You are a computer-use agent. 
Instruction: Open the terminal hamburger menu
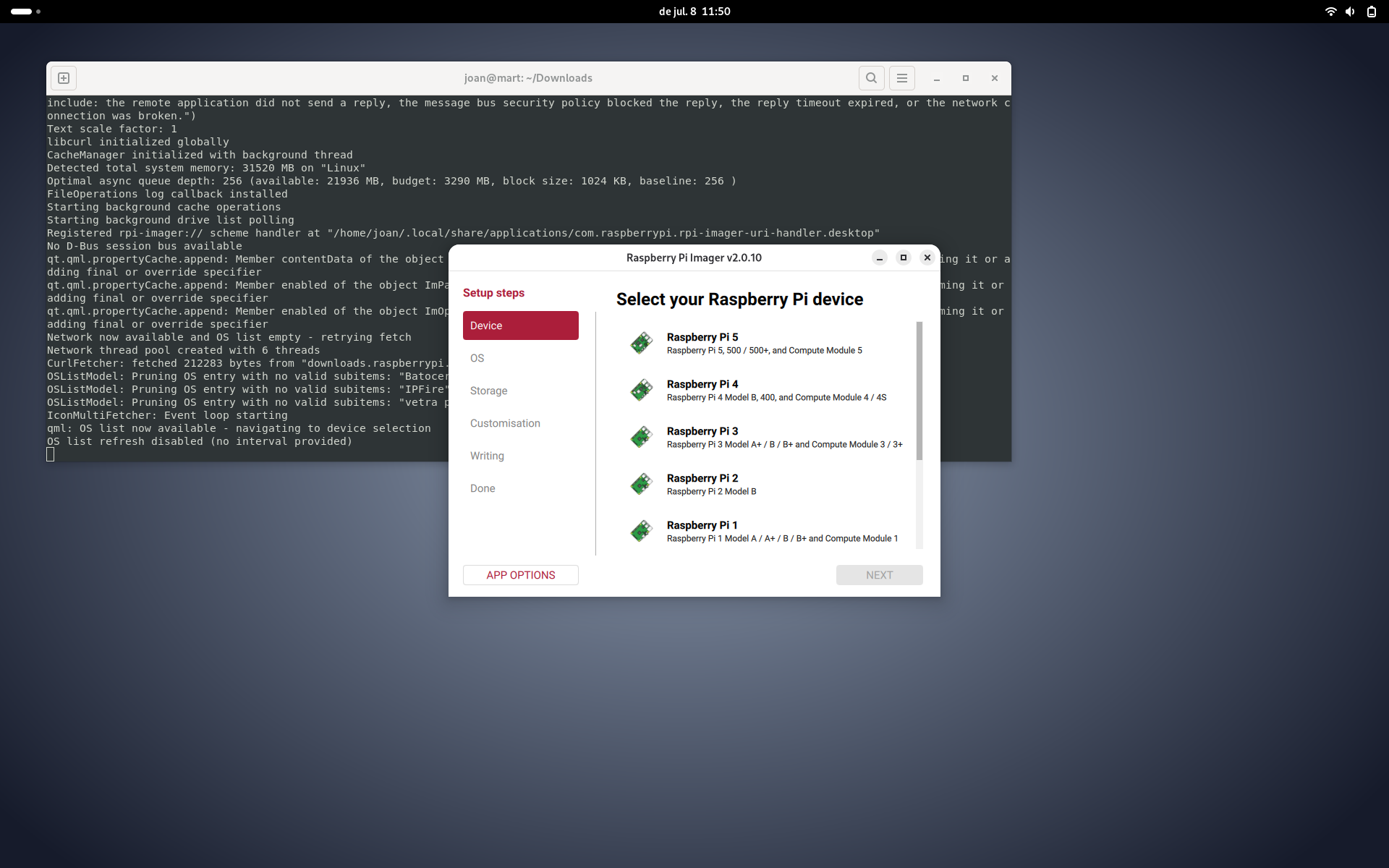point(902,78)
